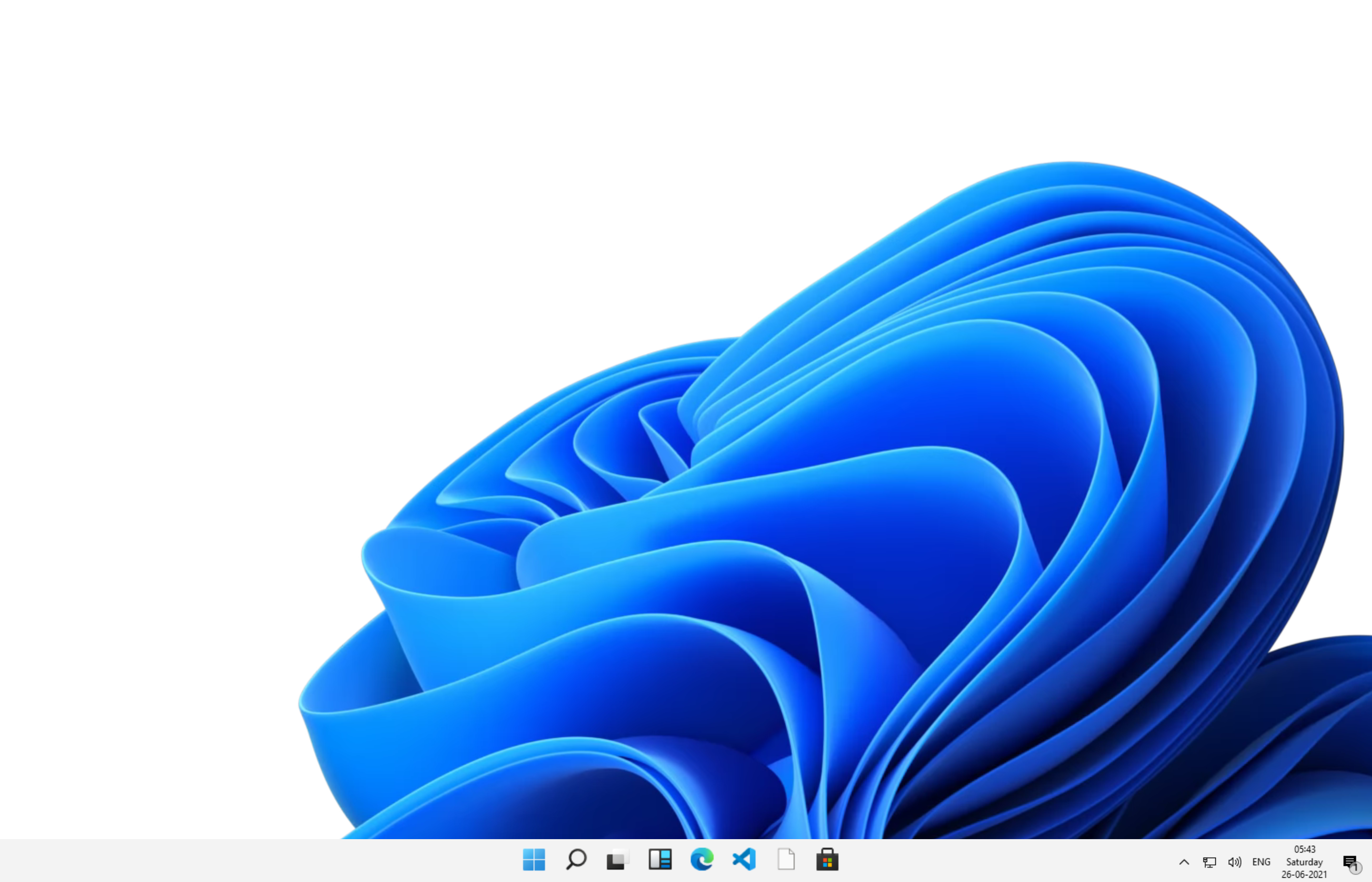The width and height of the screenshot is (1372, 882).
Task: Open the Widgets panel
Action: coord(660,860)
